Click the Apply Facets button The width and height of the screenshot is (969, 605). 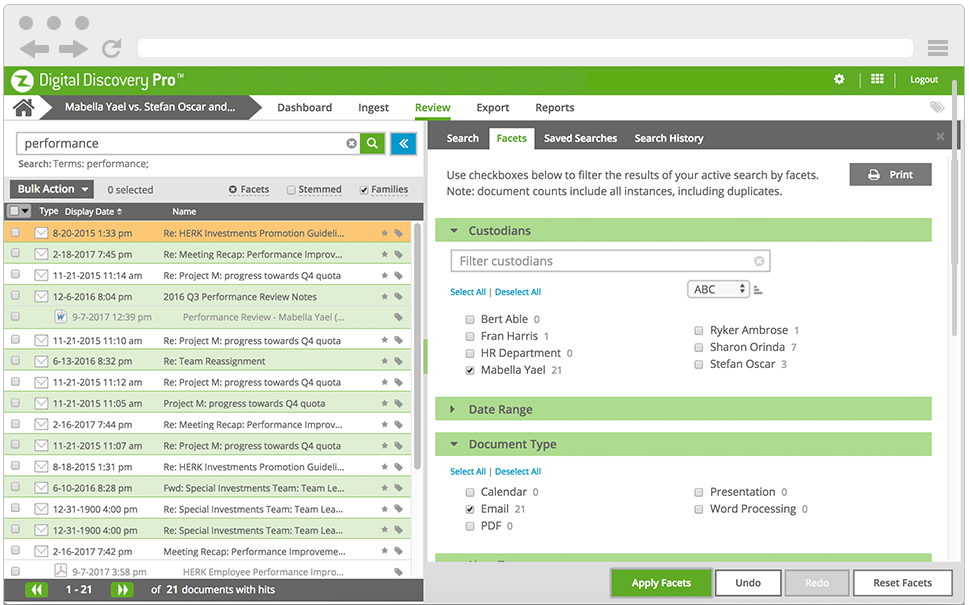coord(661,583)
